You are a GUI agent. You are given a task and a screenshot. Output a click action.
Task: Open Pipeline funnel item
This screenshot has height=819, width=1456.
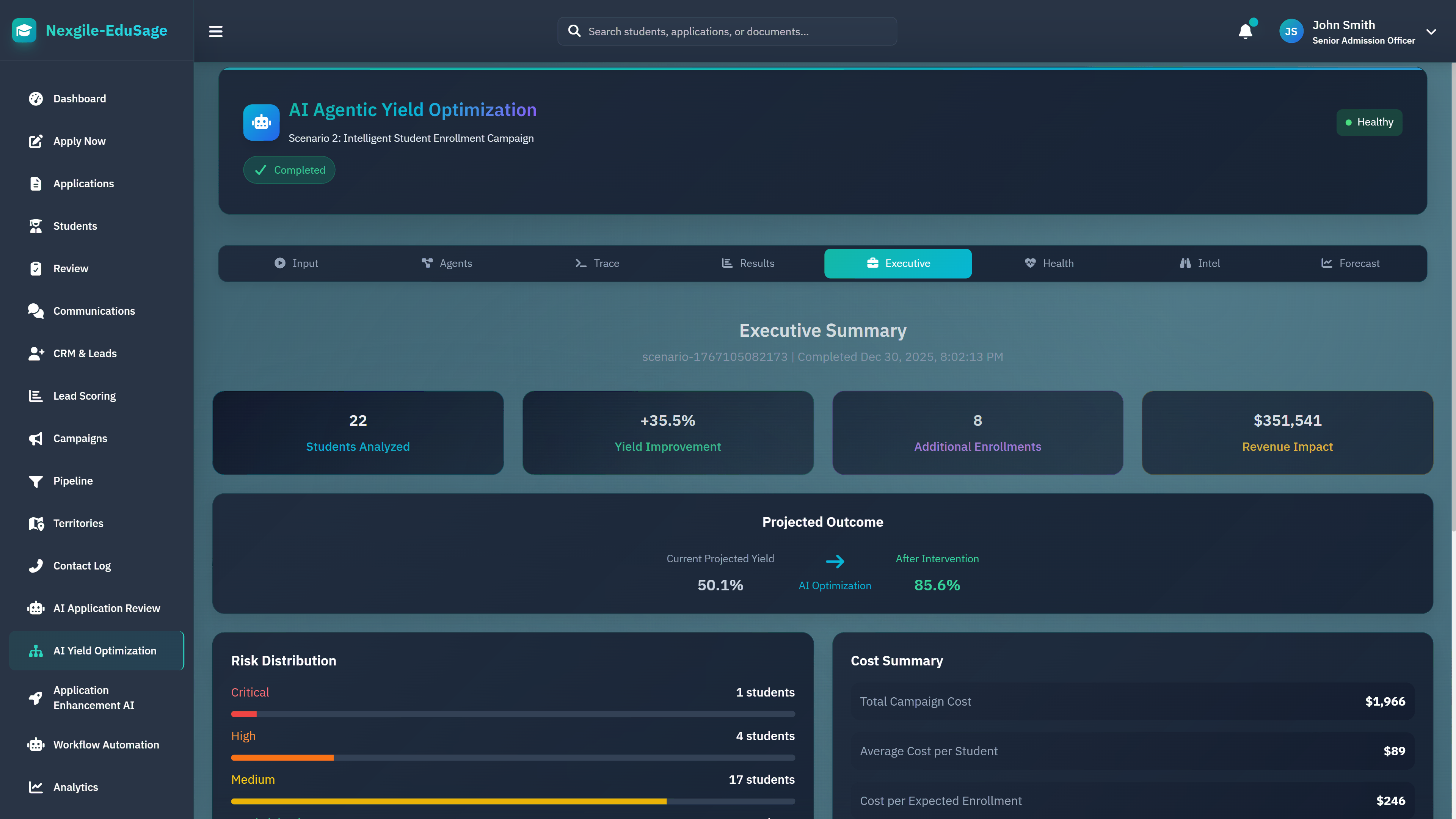tap(73, 480)
